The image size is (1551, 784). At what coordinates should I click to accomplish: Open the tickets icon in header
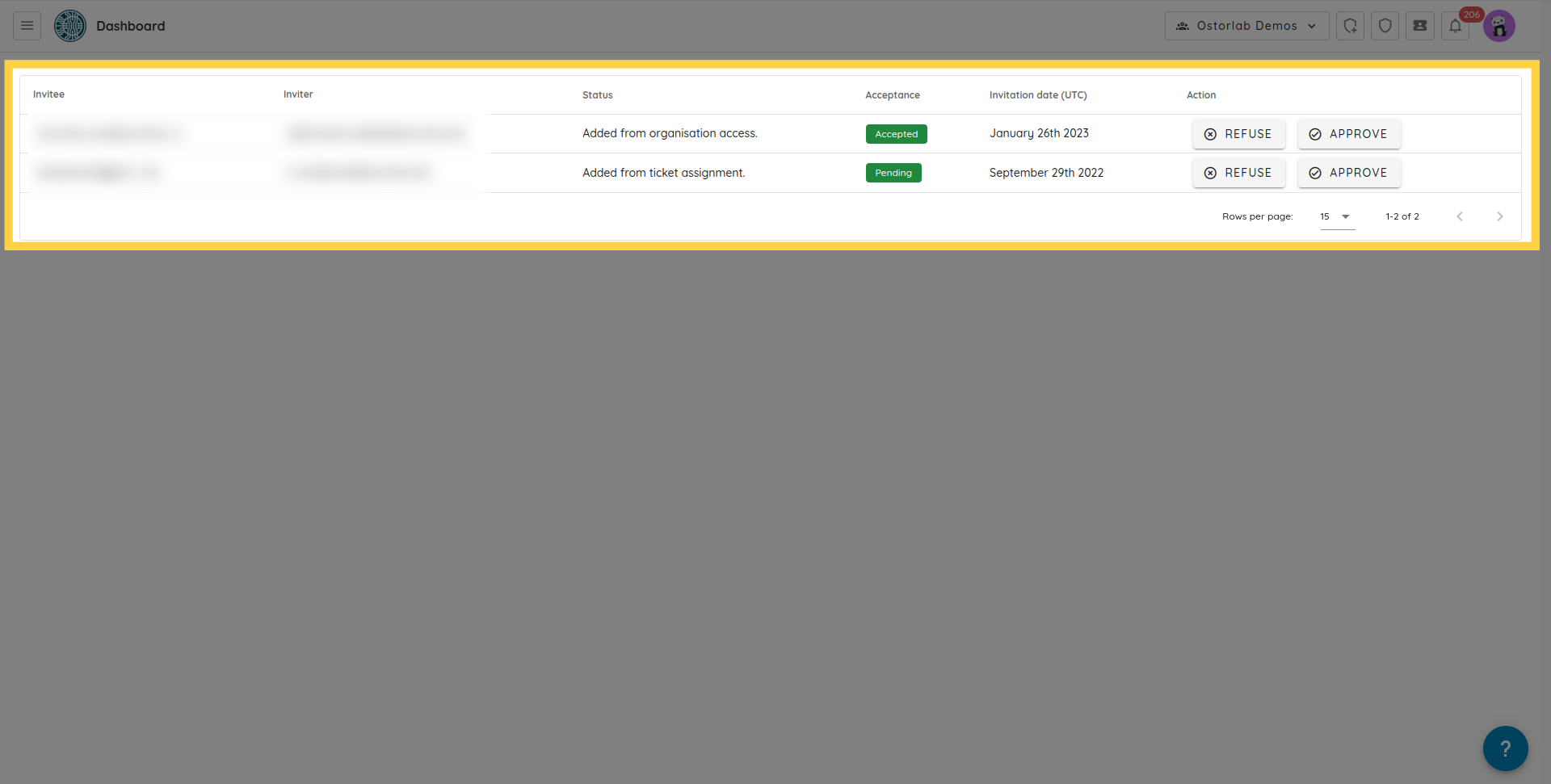1419,26
